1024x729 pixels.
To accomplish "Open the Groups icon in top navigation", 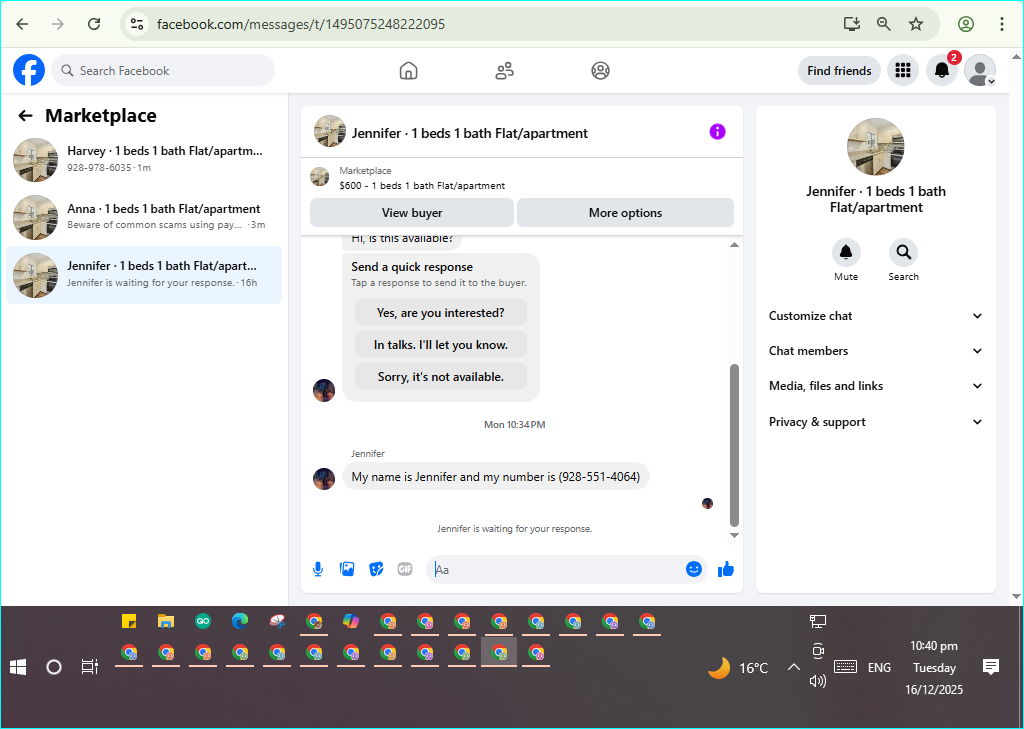I will pyautogui.click(x=600, y=71).
